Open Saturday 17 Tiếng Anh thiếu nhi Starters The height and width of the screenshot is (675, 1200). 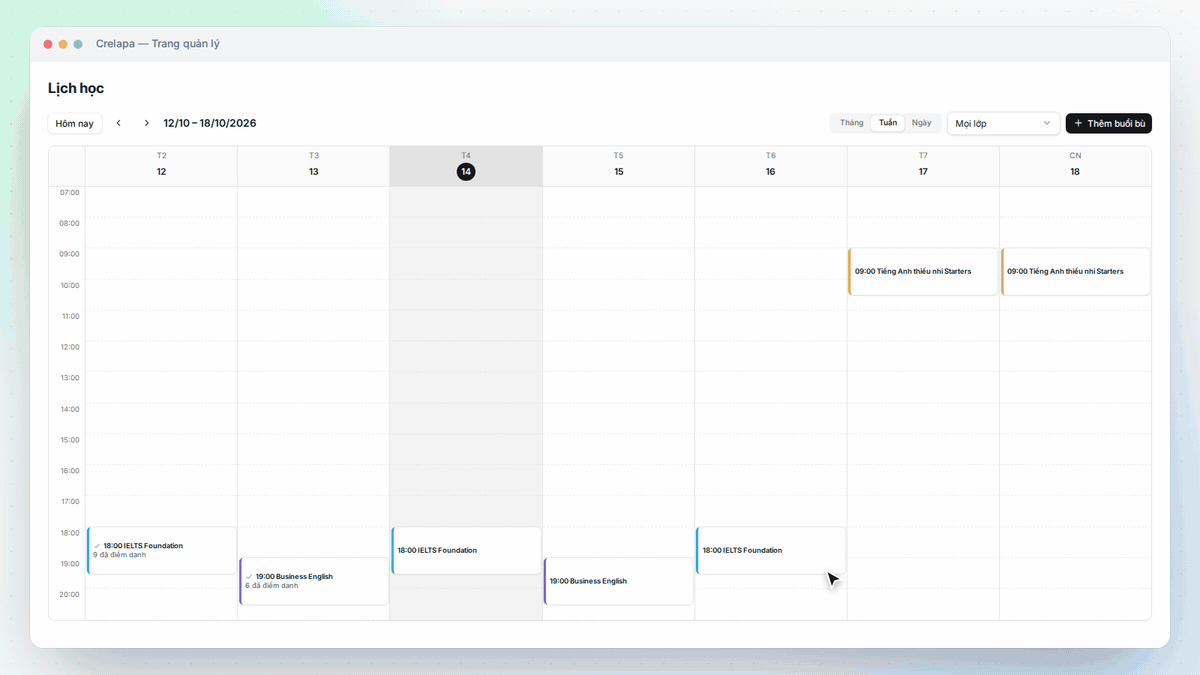point(923,271)
